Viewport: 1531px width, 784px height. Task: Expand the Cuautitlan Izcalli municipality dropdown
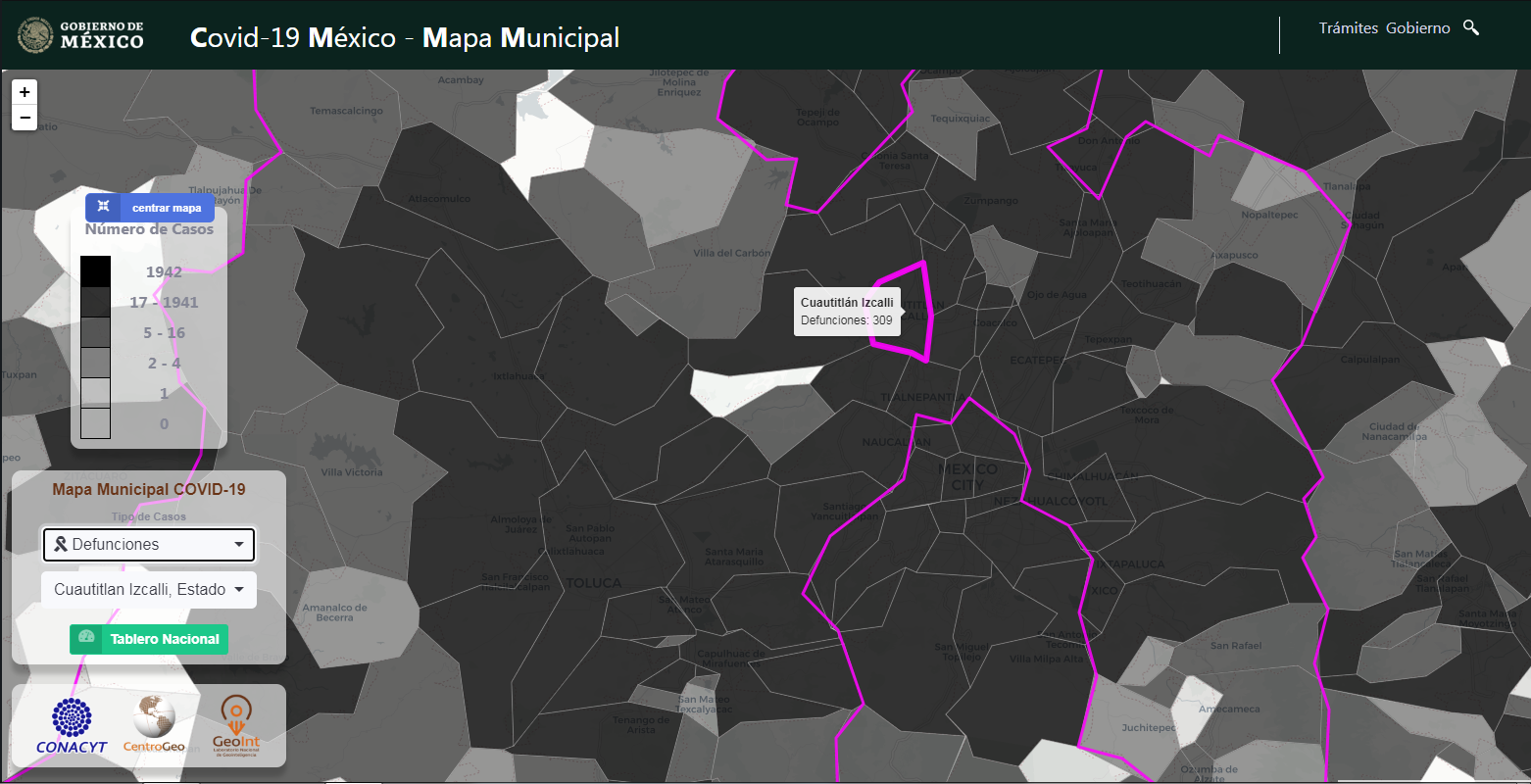pos(149,590)
